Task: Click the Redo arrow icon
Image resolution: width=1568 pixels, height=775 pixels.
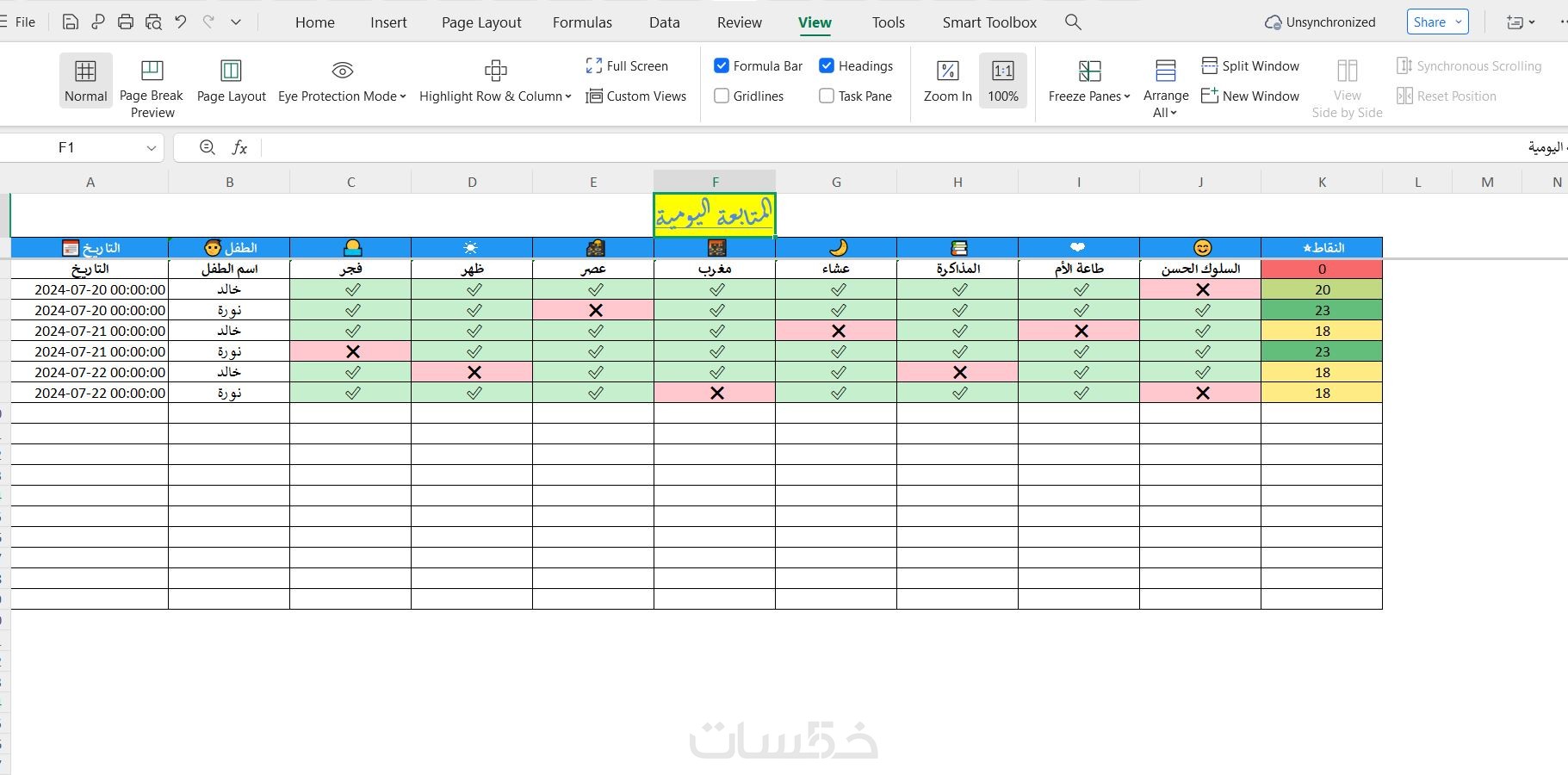Action: (x=208, y=22)
